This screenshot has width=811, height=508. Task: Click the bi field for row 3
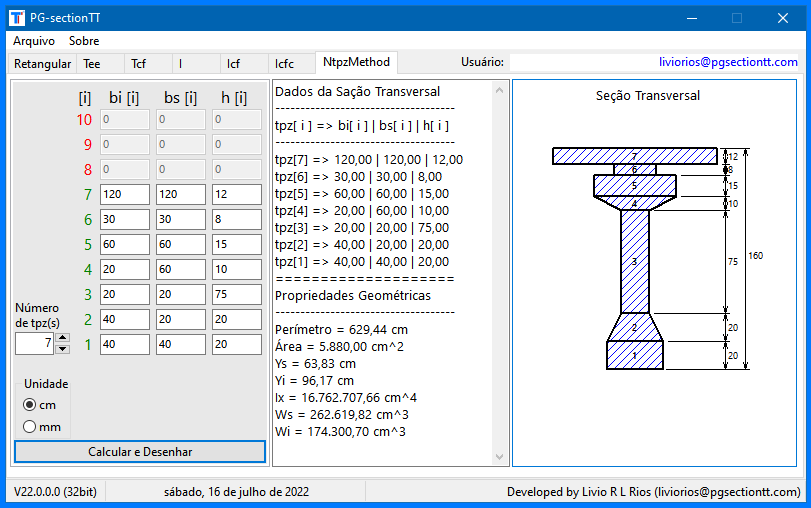coord(125,294)
